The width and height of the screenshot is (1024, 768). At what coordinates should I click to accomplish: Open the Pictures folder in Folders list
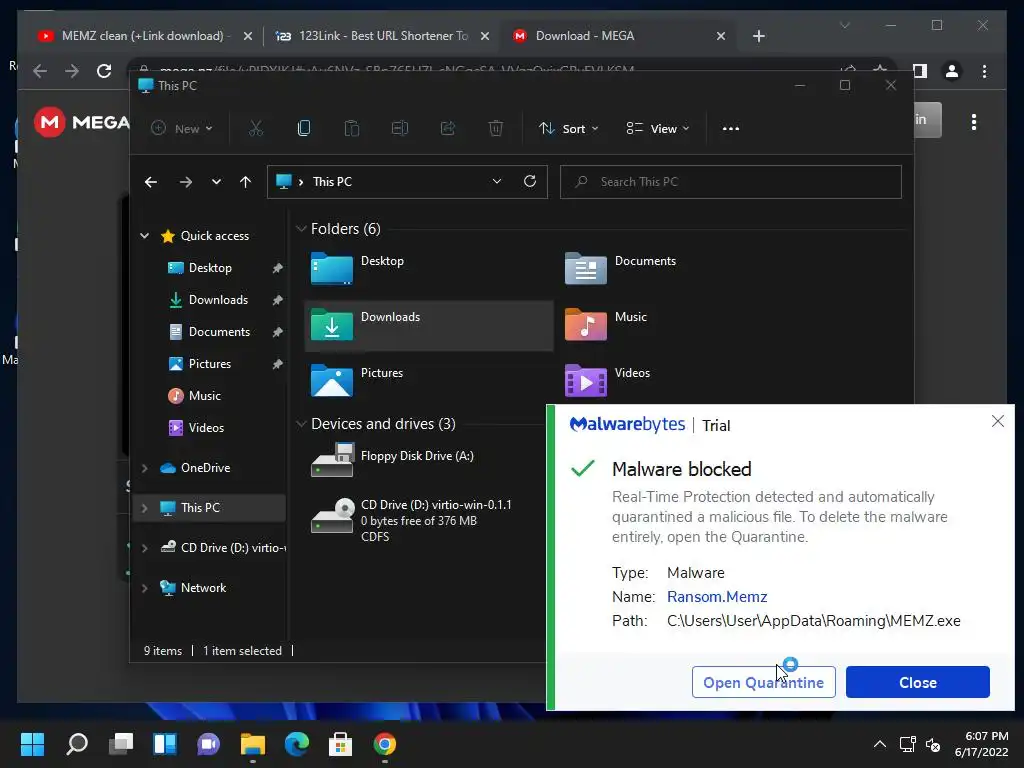pos(357,381)
